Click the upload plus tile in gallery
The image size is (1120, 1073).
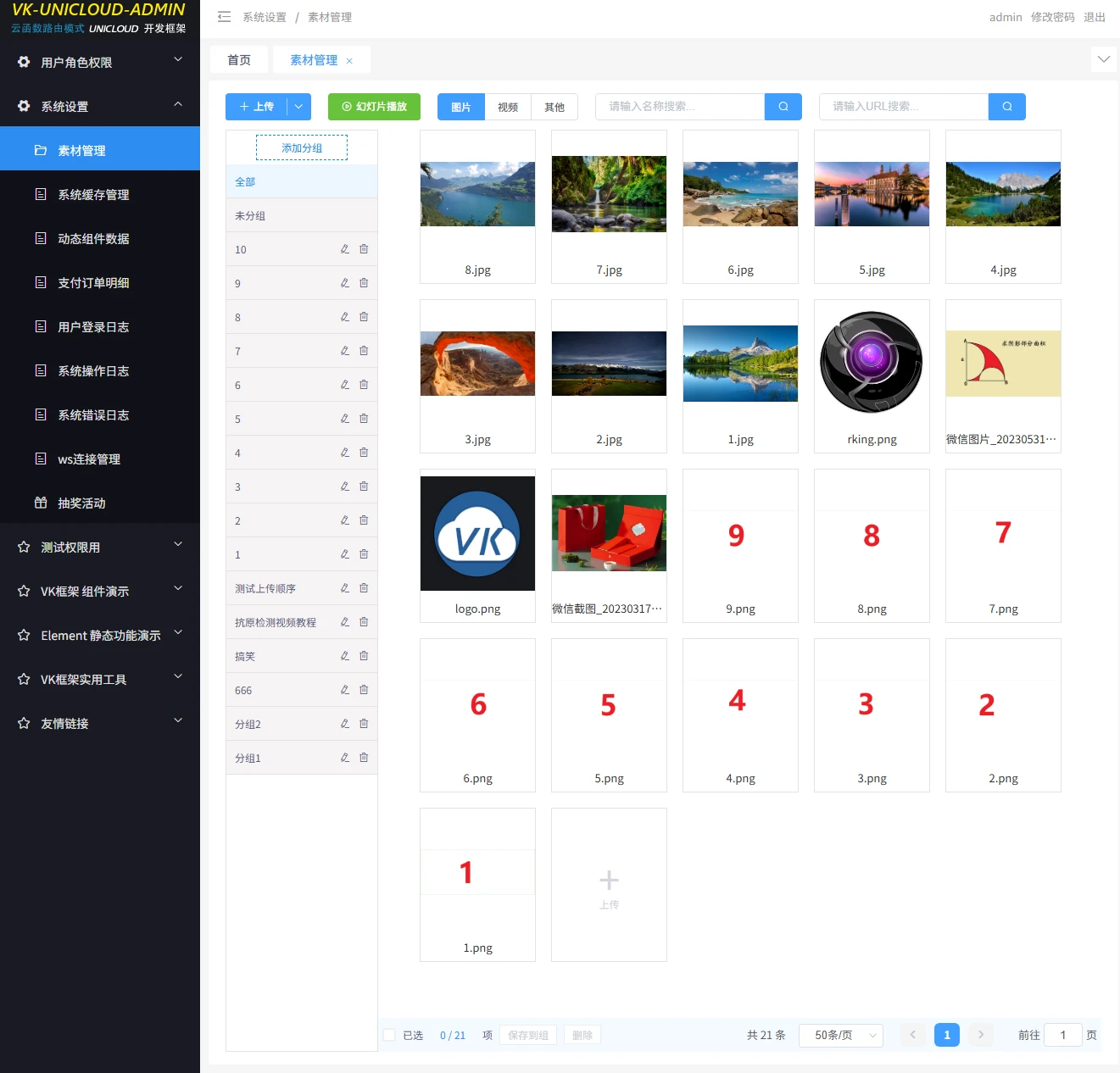point(609,885)
